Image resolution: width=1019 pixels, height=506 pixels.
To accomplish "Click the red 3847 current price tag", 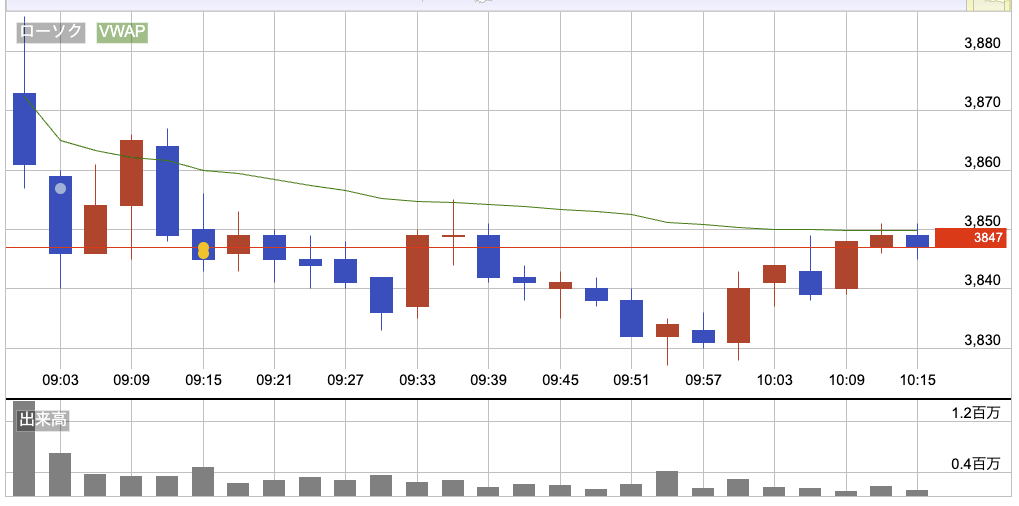I will [970, 238].
